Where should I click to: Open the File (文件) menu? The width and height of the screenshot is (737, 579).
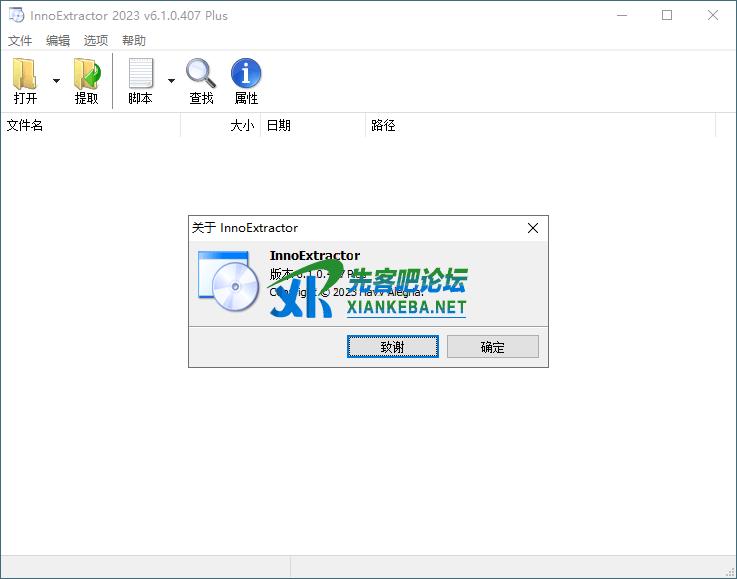pos(20,41)
